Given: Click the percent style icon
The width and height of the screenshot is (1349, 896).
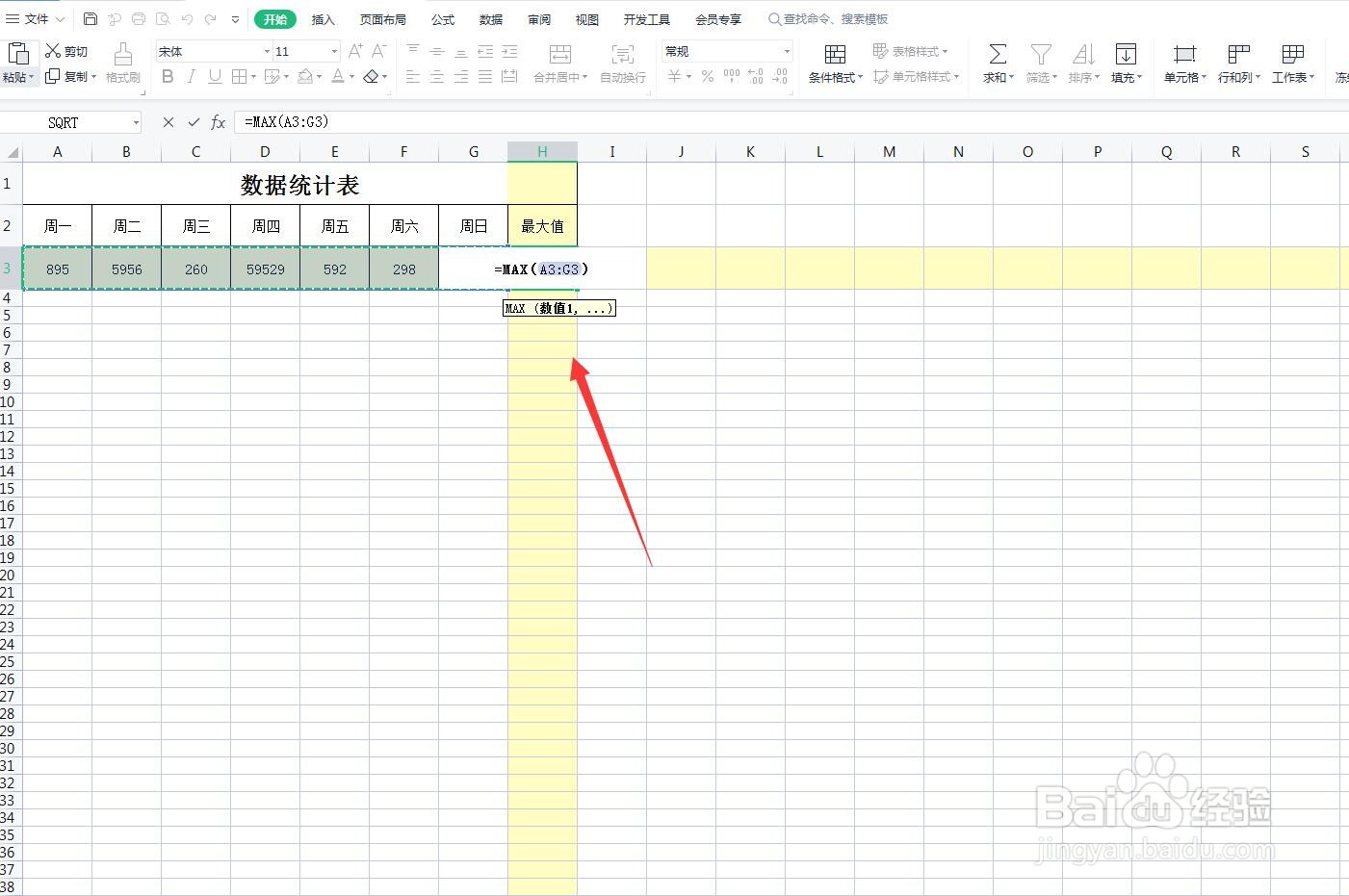Looking at the screenshot, I should click(706, 77).
